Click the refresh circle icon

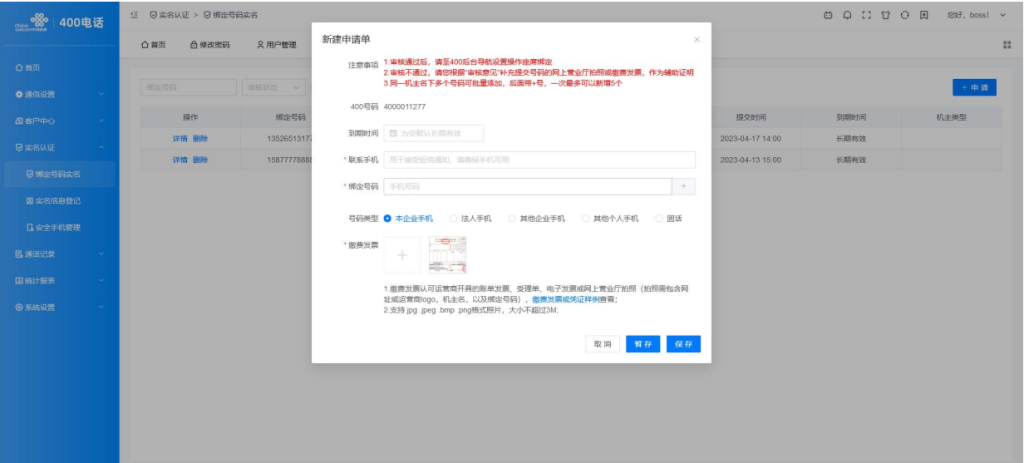click(905, 14)
